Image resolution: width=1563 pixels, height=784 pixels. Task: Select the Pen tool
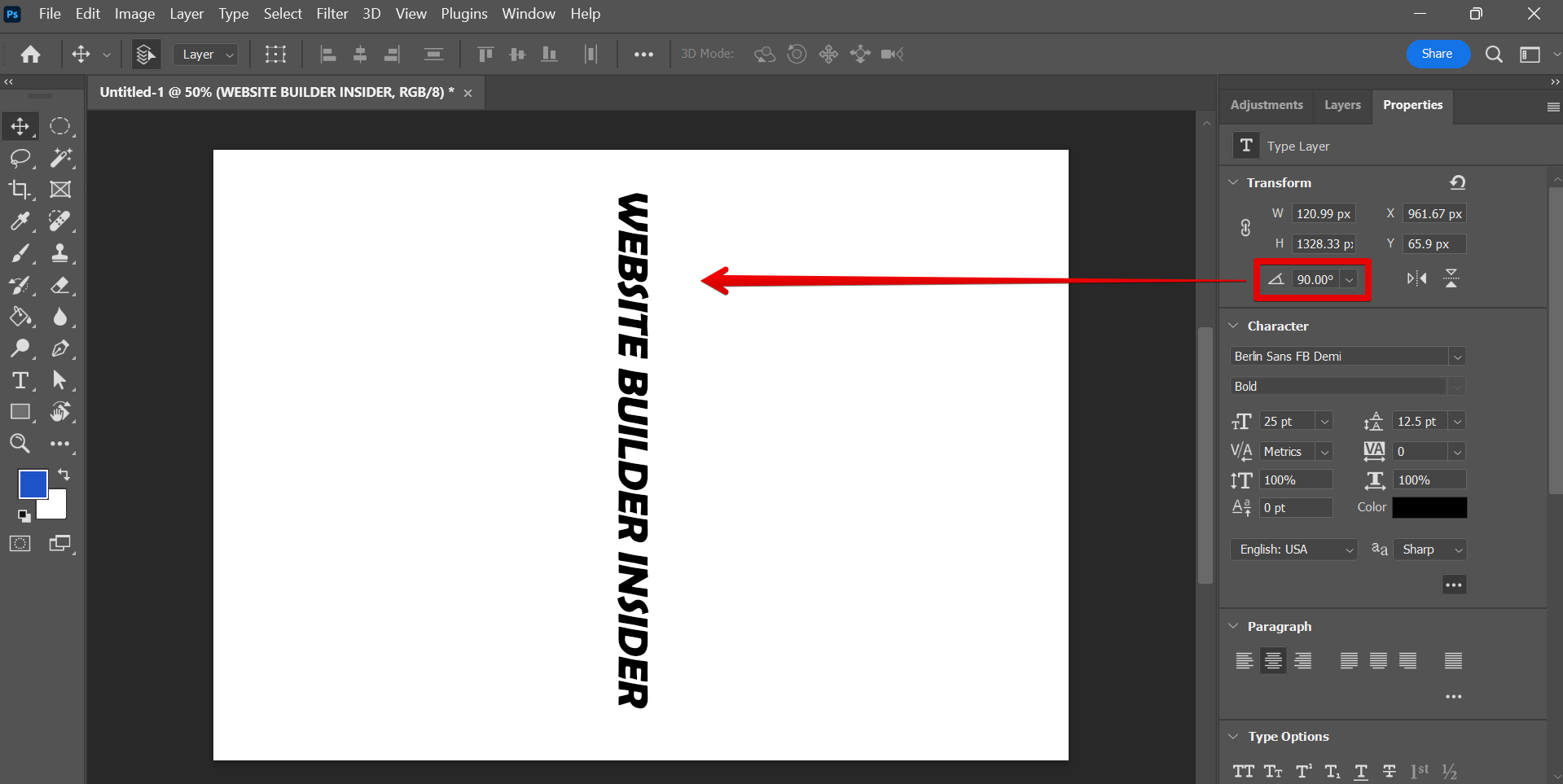point(59,348)
